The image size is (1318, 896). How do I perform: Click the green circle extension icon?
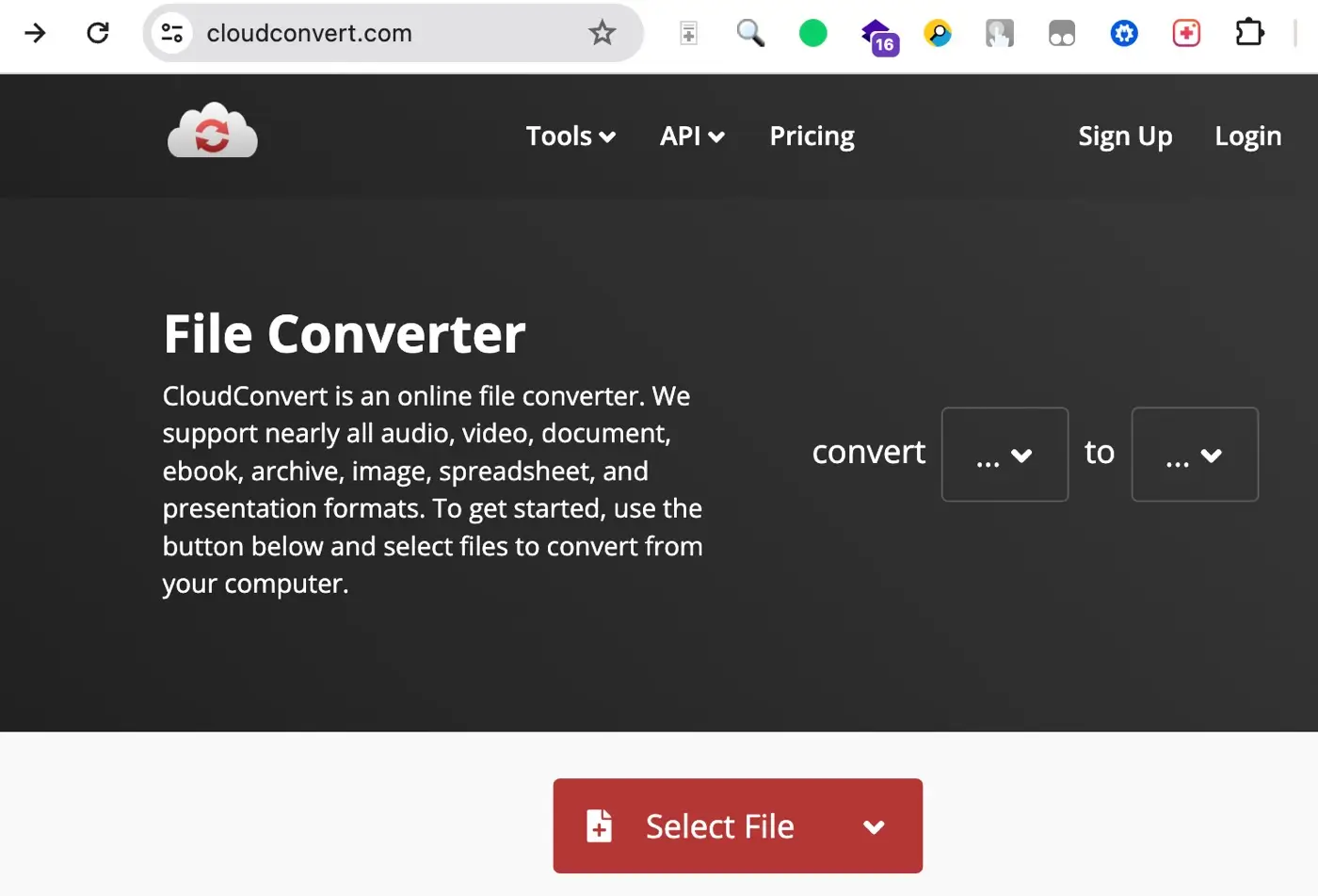tap(812, 33)
